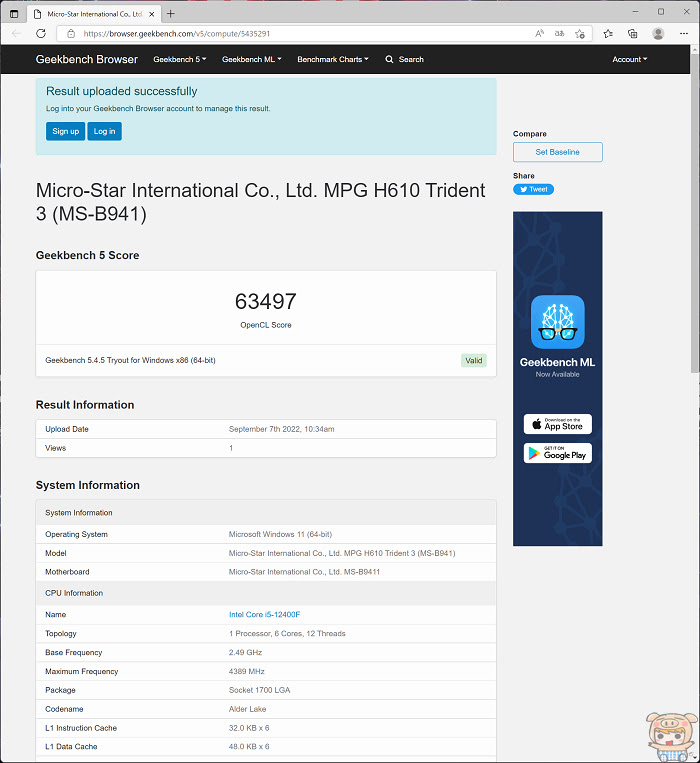Click 'Microsoft Windows 11 (64-bit)' value
The image size is (700, 763).
[280, 534]
